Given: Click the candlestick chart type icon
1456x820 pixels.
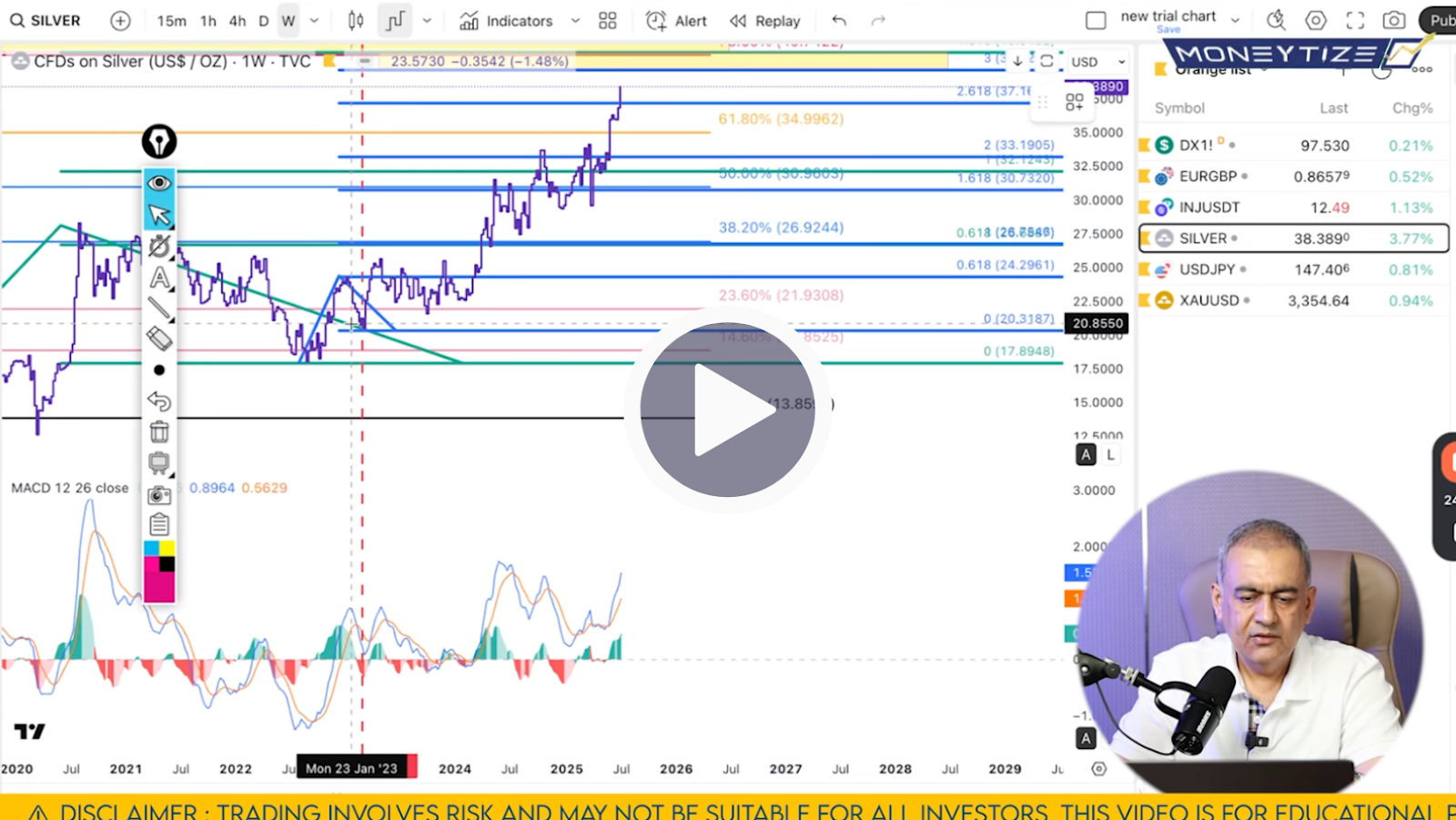Looking at the screenshot, I should coord(356,20).
